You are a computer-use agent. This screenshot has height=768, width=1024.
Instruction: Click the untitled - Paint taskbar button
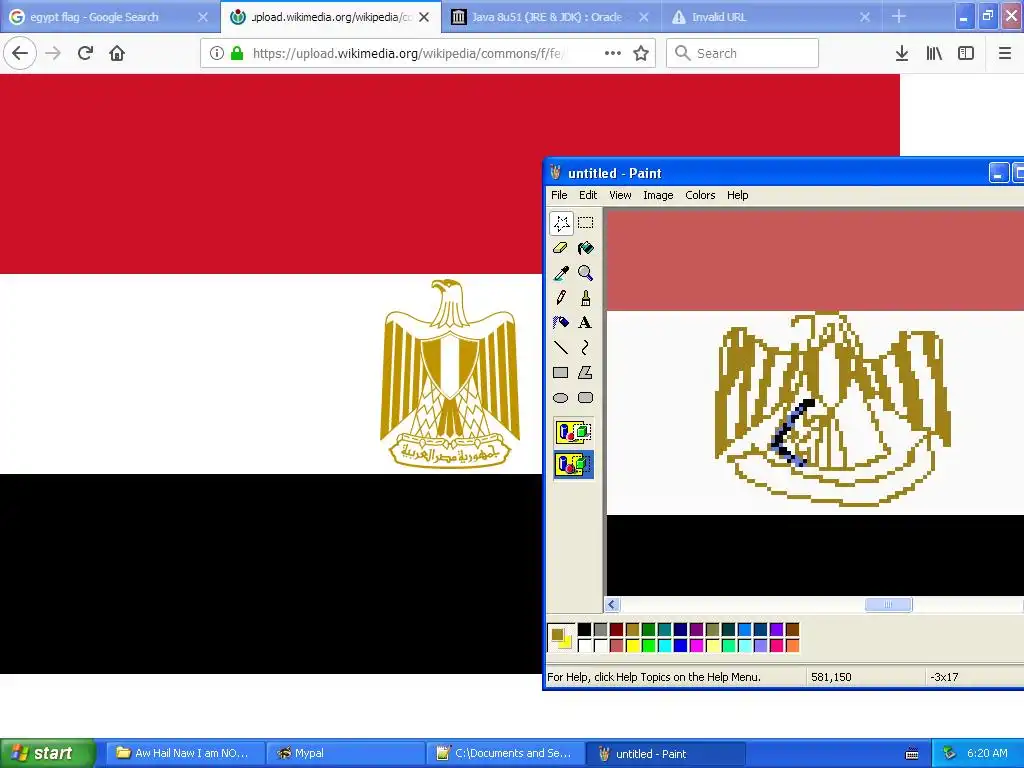pos(666,753)
